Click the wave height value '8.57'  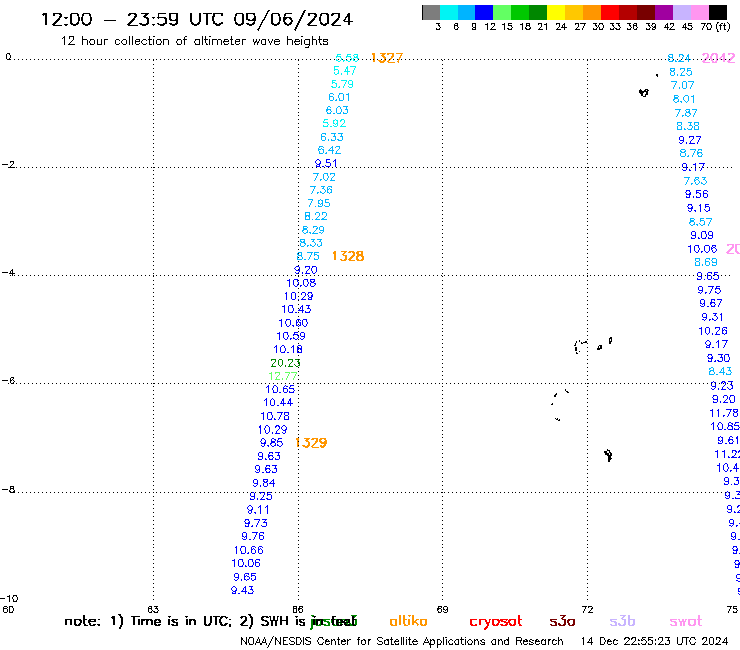700,222
